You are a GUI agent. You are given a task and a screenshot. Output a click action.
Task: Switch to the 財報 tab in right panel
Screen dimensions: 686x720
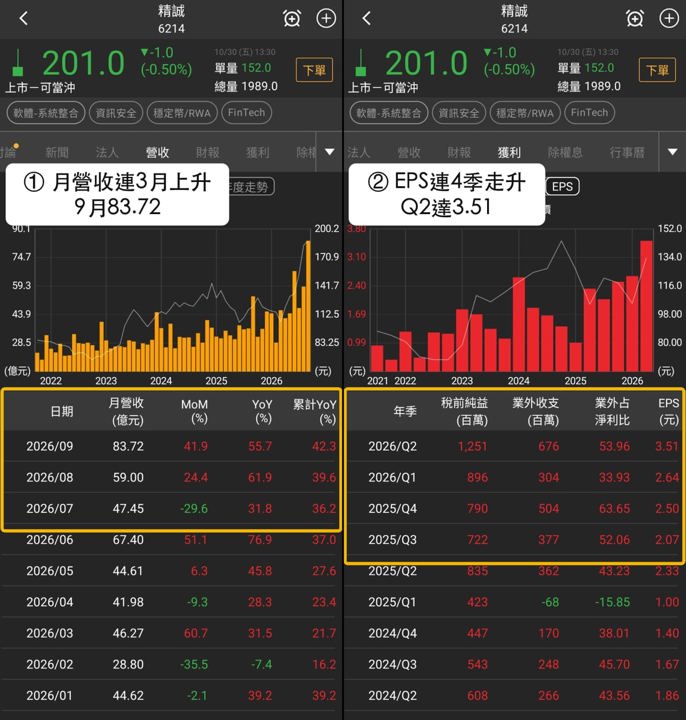[459, 152]
